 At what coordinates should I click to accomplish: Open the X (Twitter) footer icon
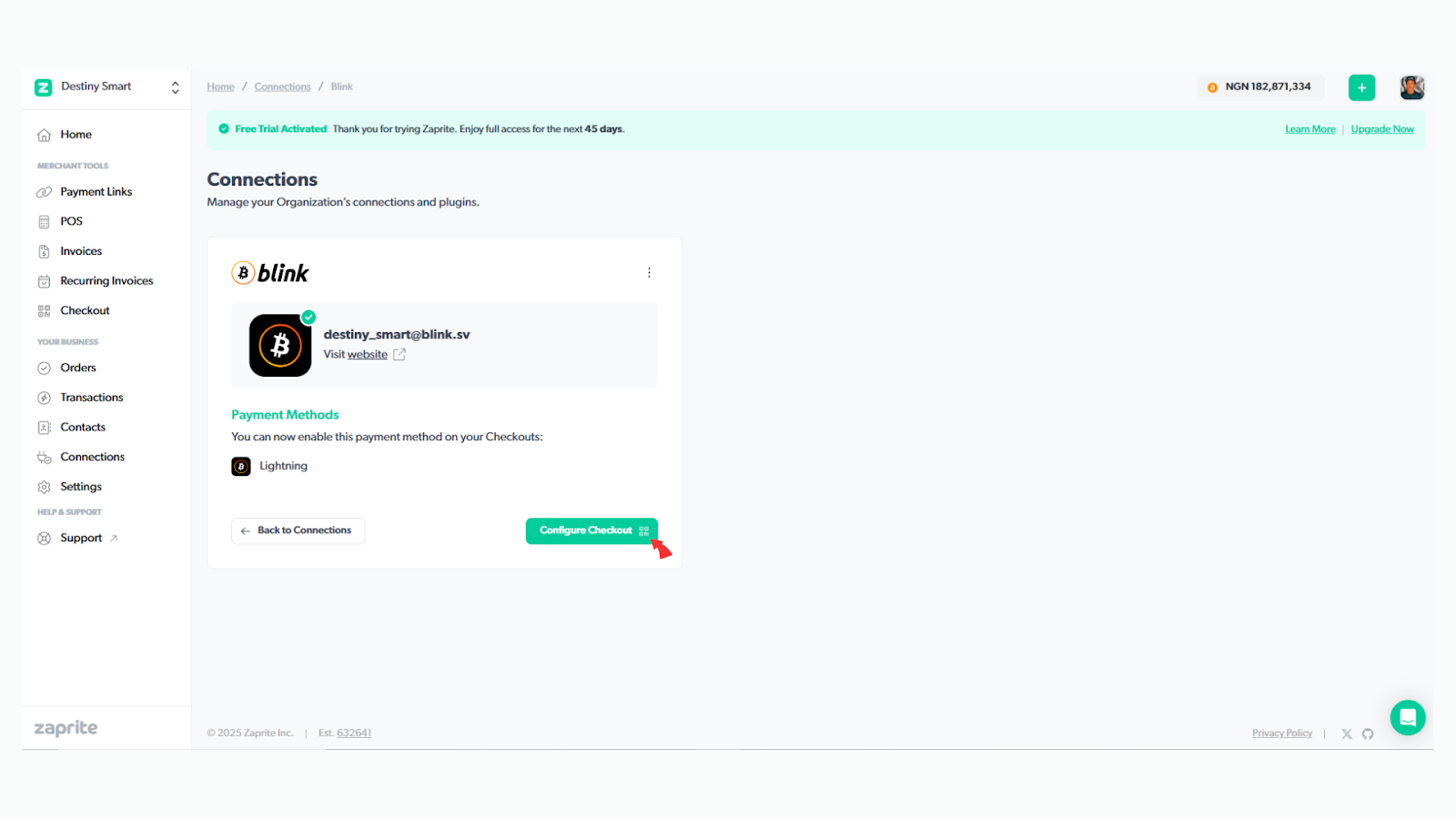(1347, 734)
